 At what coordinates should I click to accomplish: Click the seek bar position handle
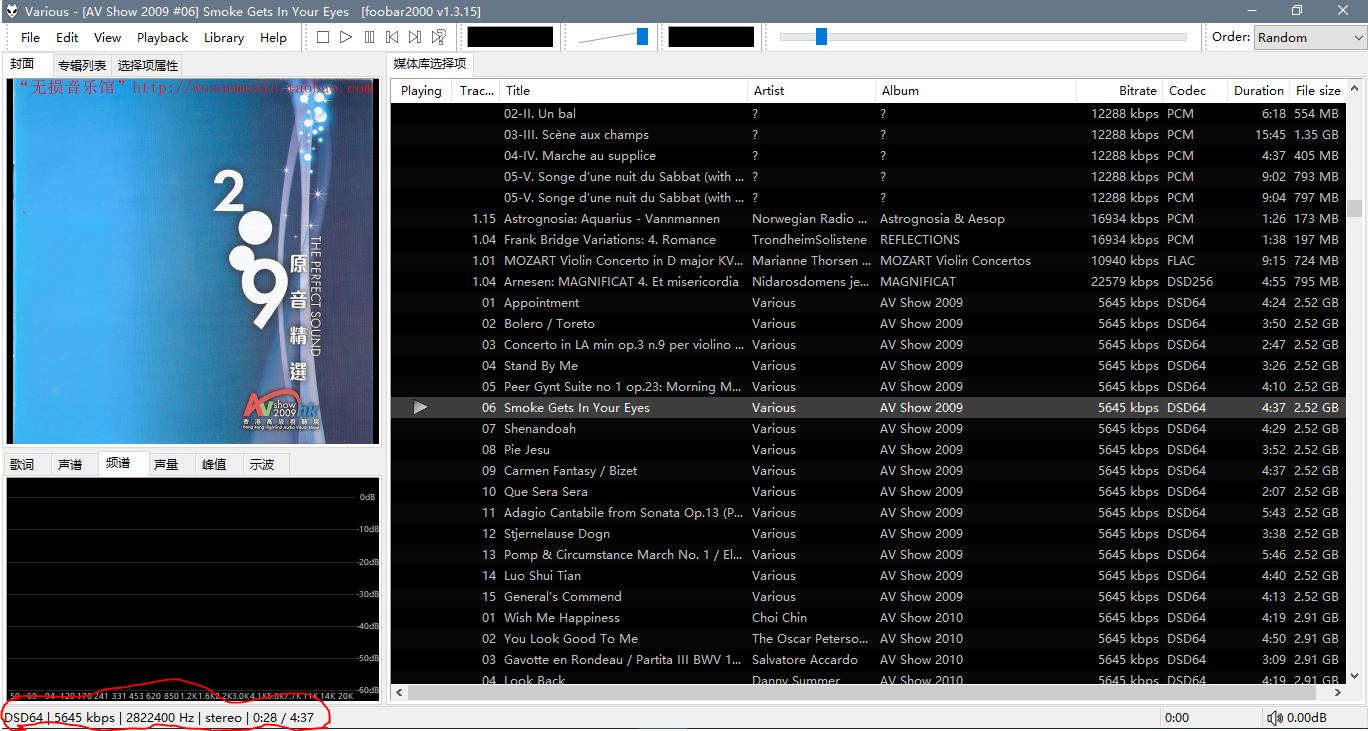(821, 37)
